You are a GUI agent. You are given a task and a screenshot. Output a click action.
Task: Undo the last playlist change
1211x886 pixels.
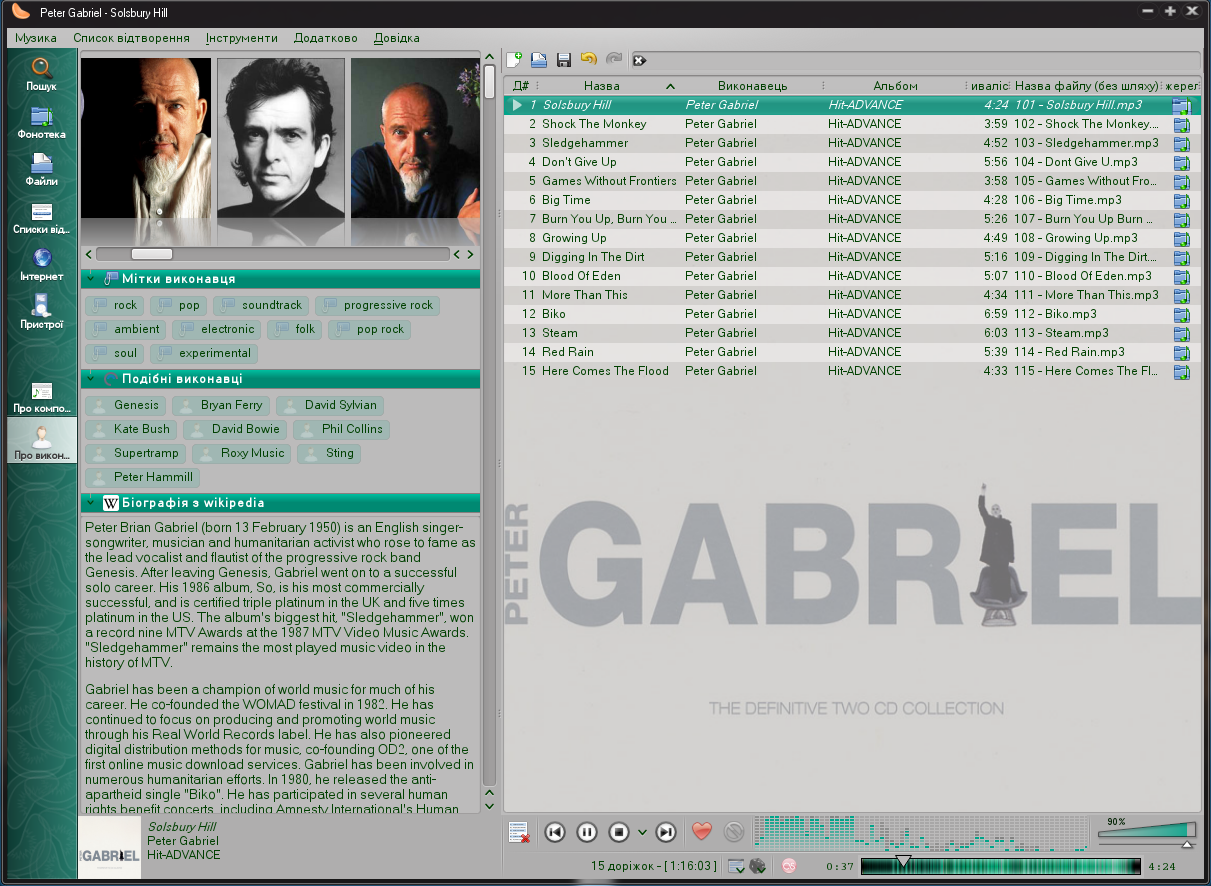[x=589, y=60]
